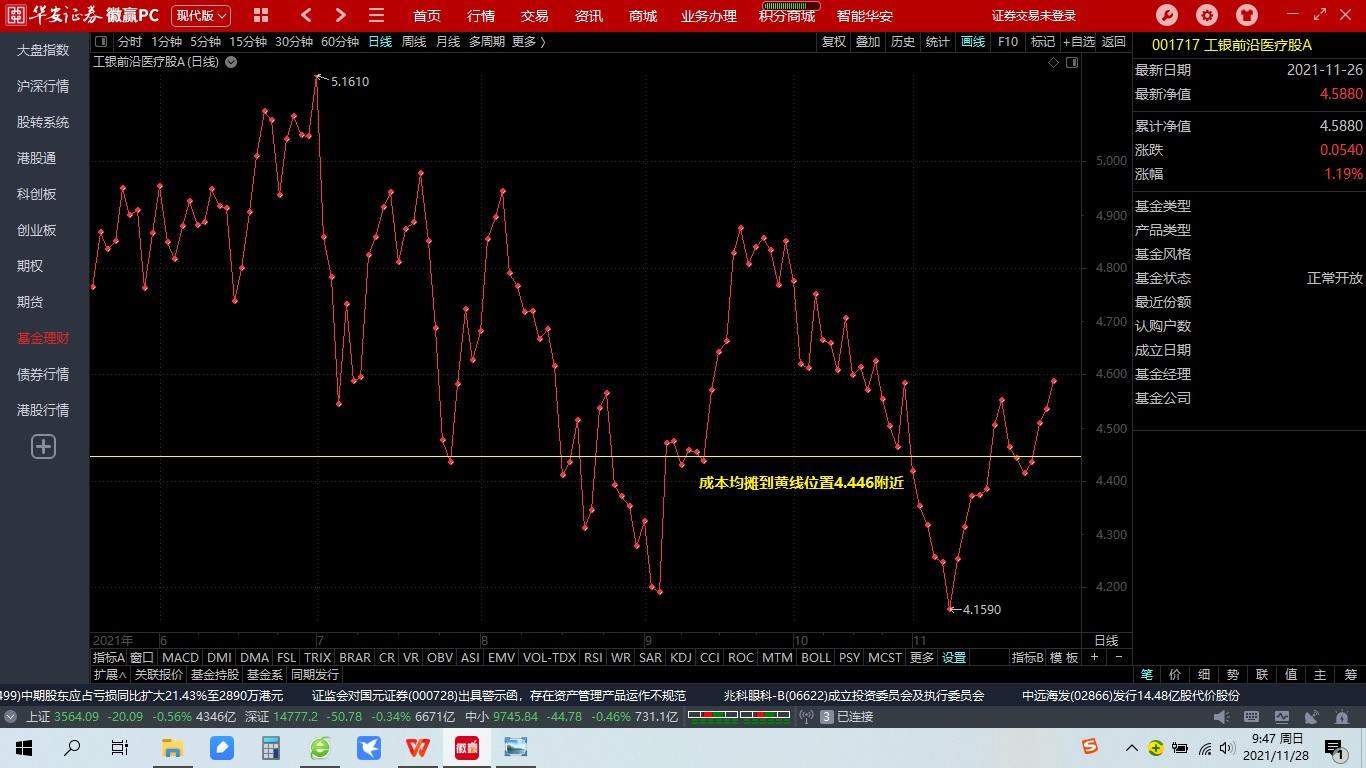Open the 模板 template selector
This screenshot has height=768, width=1366.
tap(1064, 657)
